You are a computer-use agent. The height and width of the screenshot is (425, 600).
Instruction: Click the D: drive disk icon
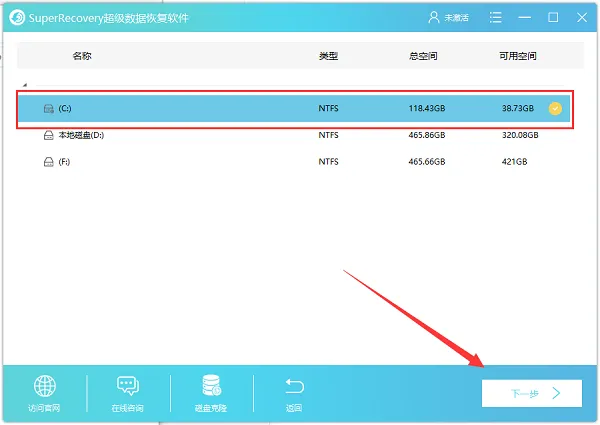[49, 135]
